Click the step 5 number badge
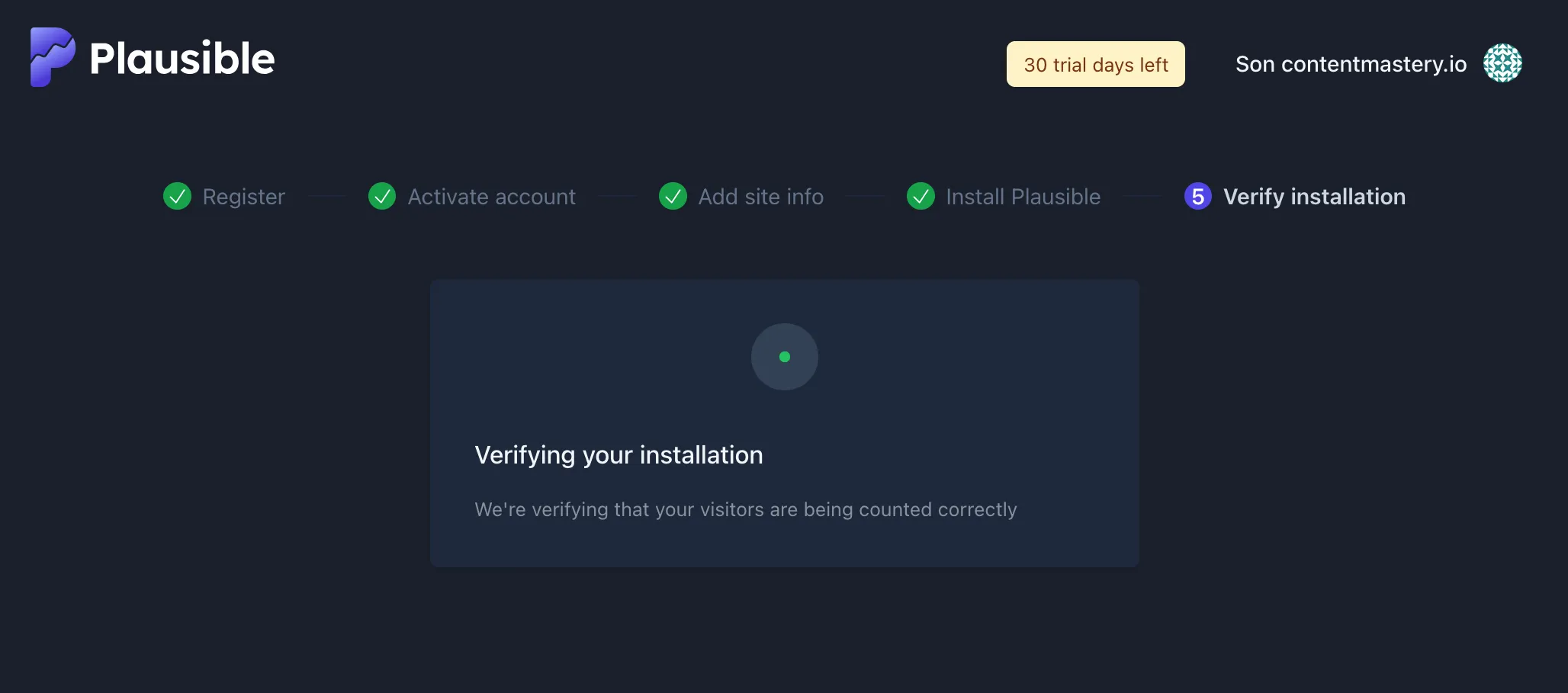Image resolution: width=1568 pixels, height=693 pixels. pos(1197,196)
